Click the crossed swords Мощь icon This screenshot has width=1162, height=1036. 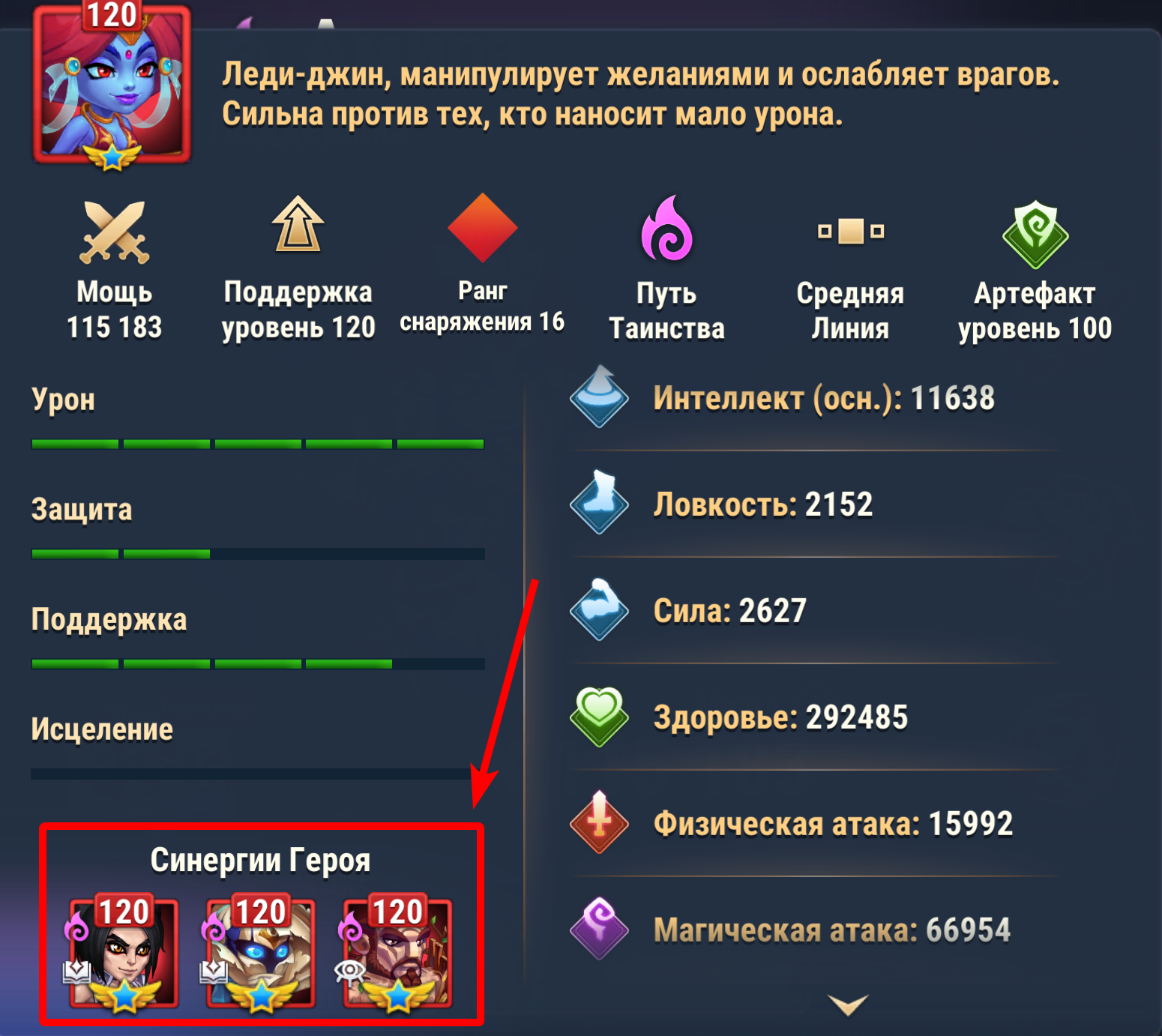tap(115, 233)
